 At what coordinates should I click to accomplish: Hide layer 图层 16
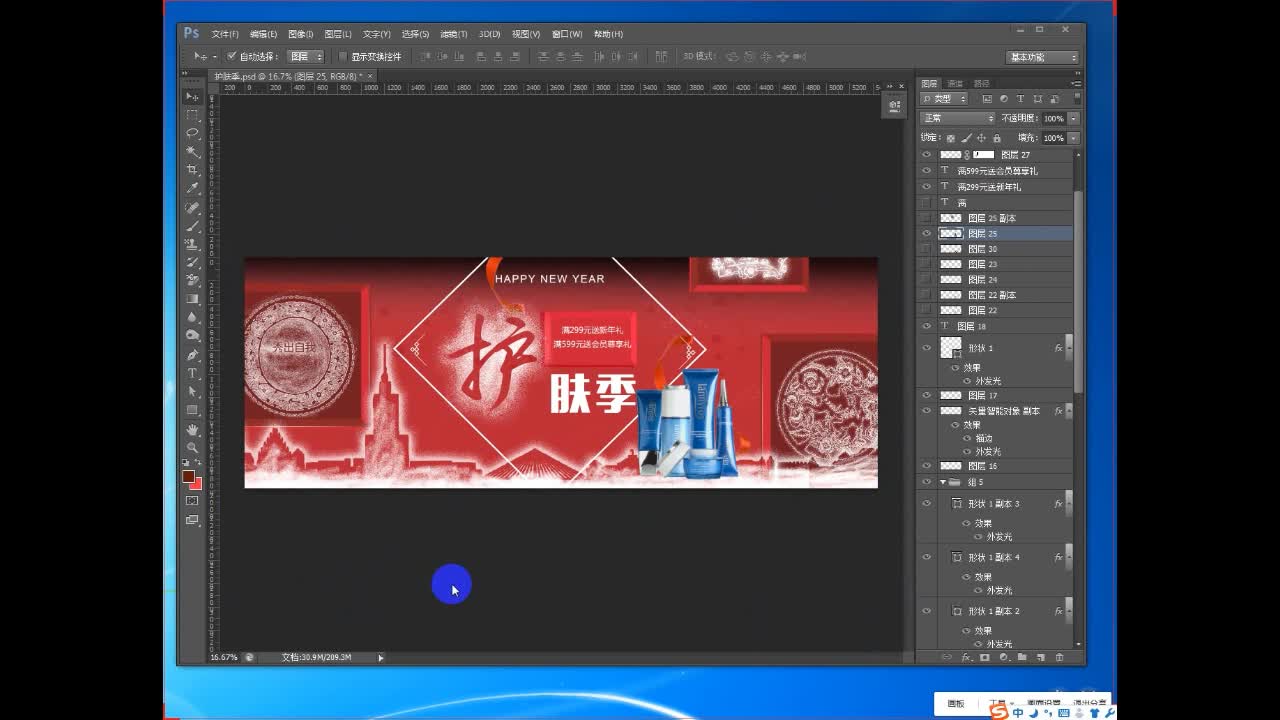(x=926, y=466)
